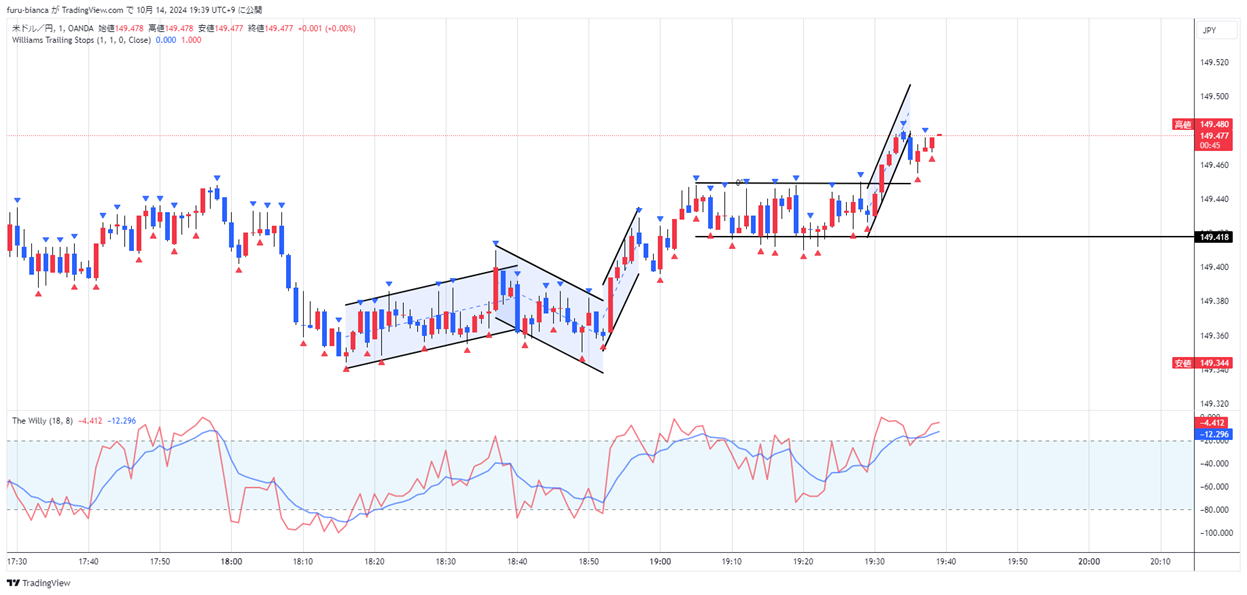1247x595 pixels.
Task: Open the JPY currency selector
Action: point(1209,31)
